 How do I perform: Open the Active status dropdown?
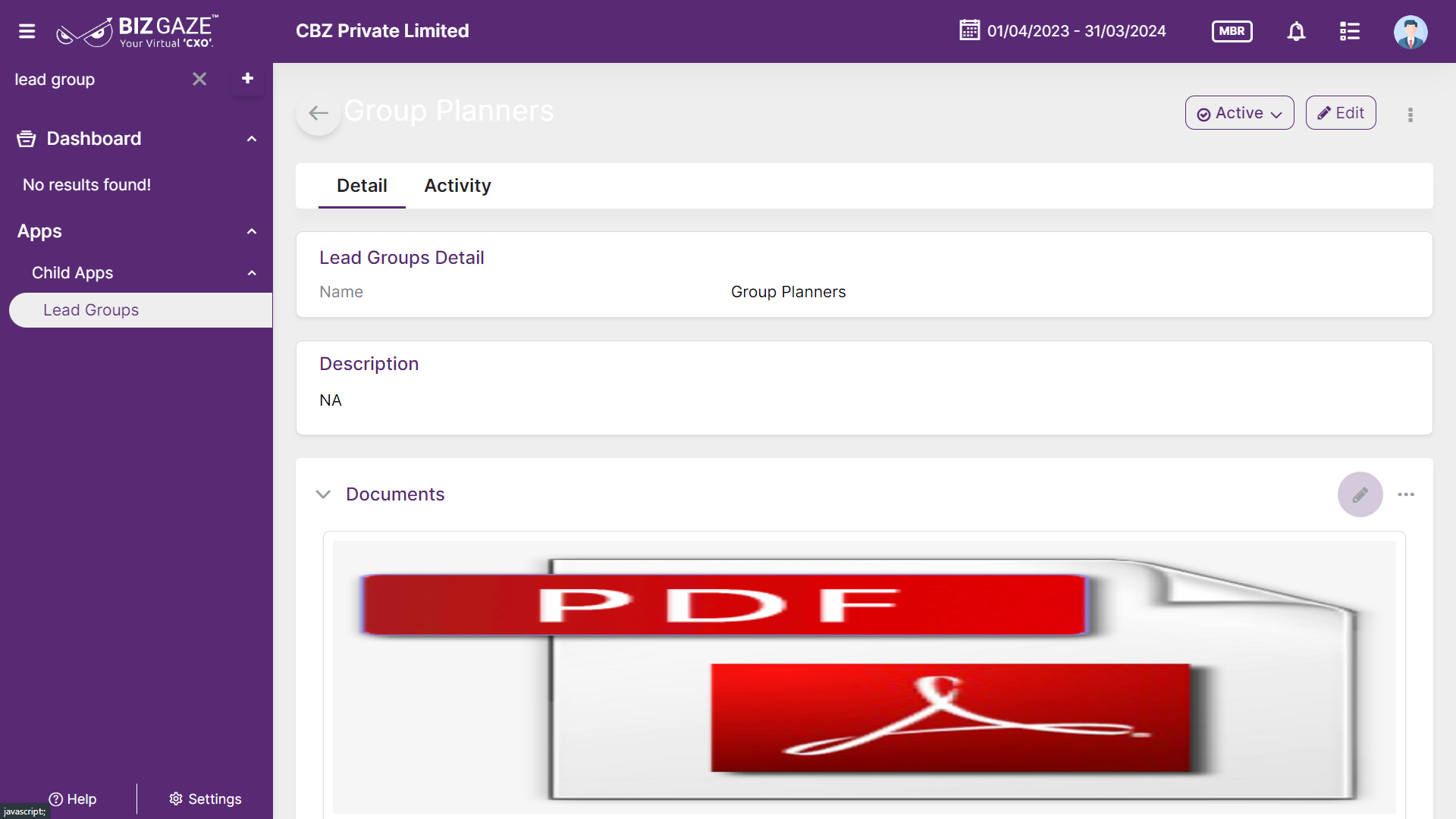click(x=1239, y=113)
